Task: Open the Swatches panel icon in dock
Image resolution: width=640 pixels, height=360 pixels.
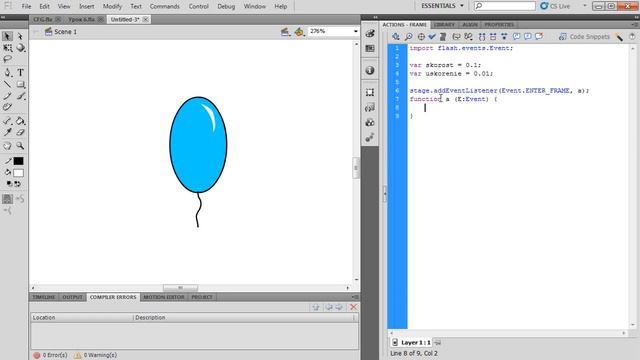Action: coord(370,49)
